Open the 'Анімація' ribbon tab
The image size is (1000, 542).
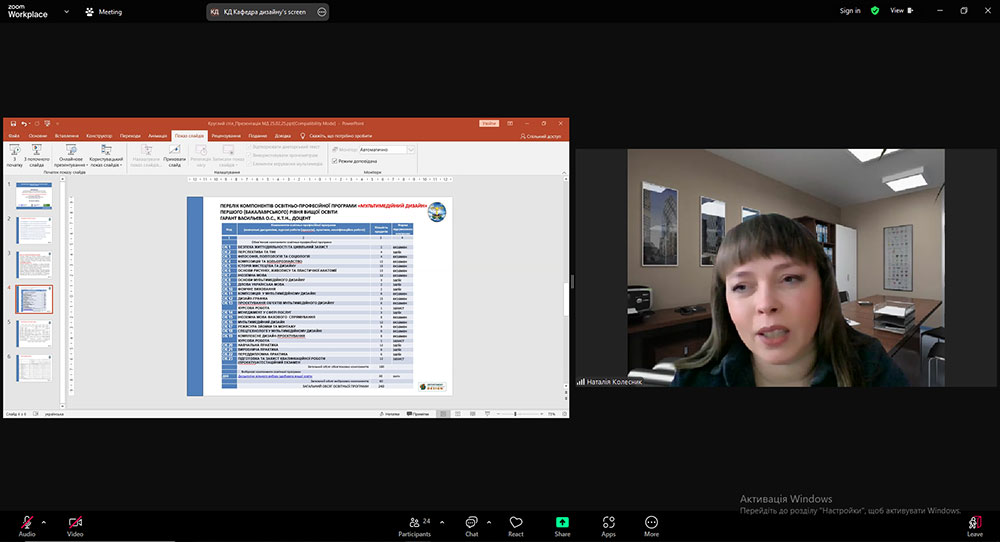[158, 136]
